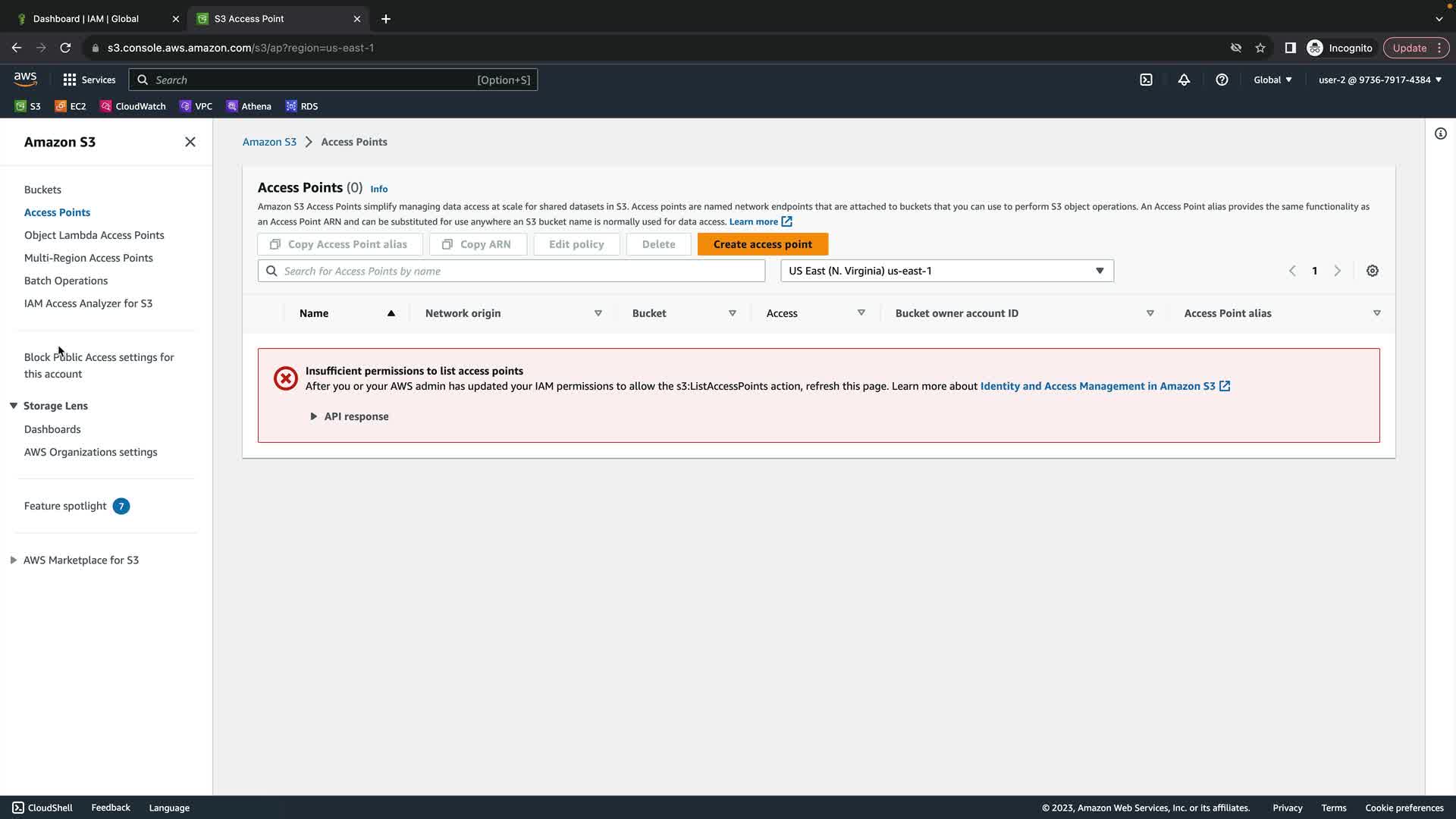The height and width of the screenshot is (819, 1456).
Task: Open CloudShell icon in top navigation bar
Action: click(1146, 80)
